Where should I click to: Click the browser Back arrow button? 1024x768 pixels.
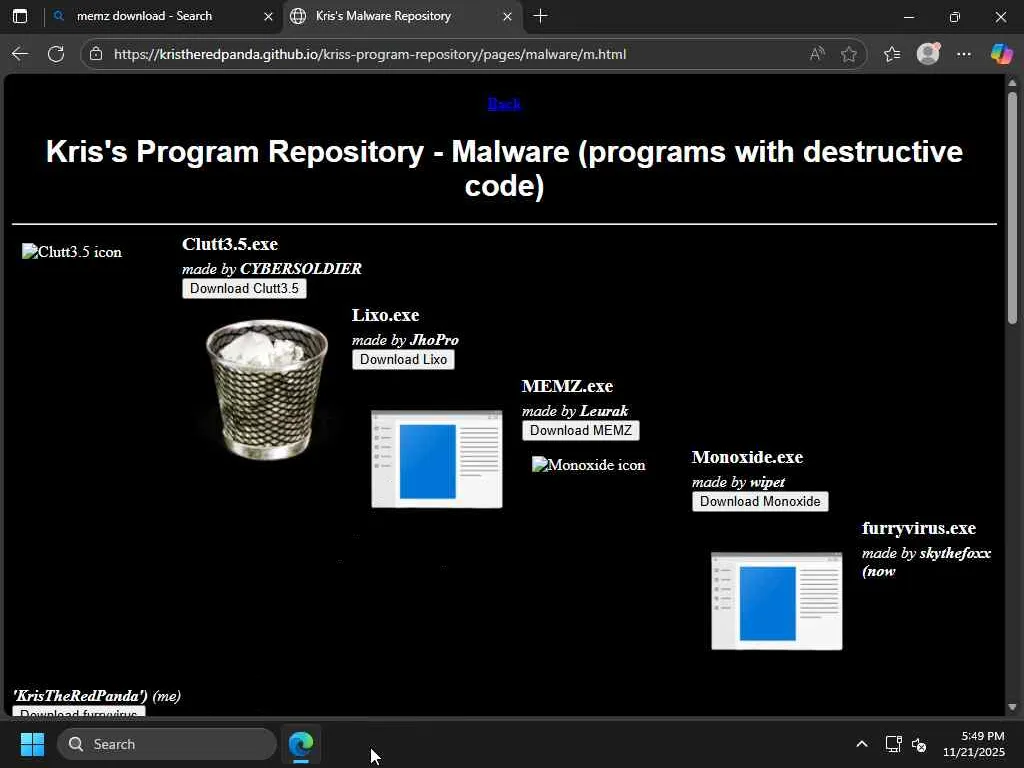(x=20, y=54)
